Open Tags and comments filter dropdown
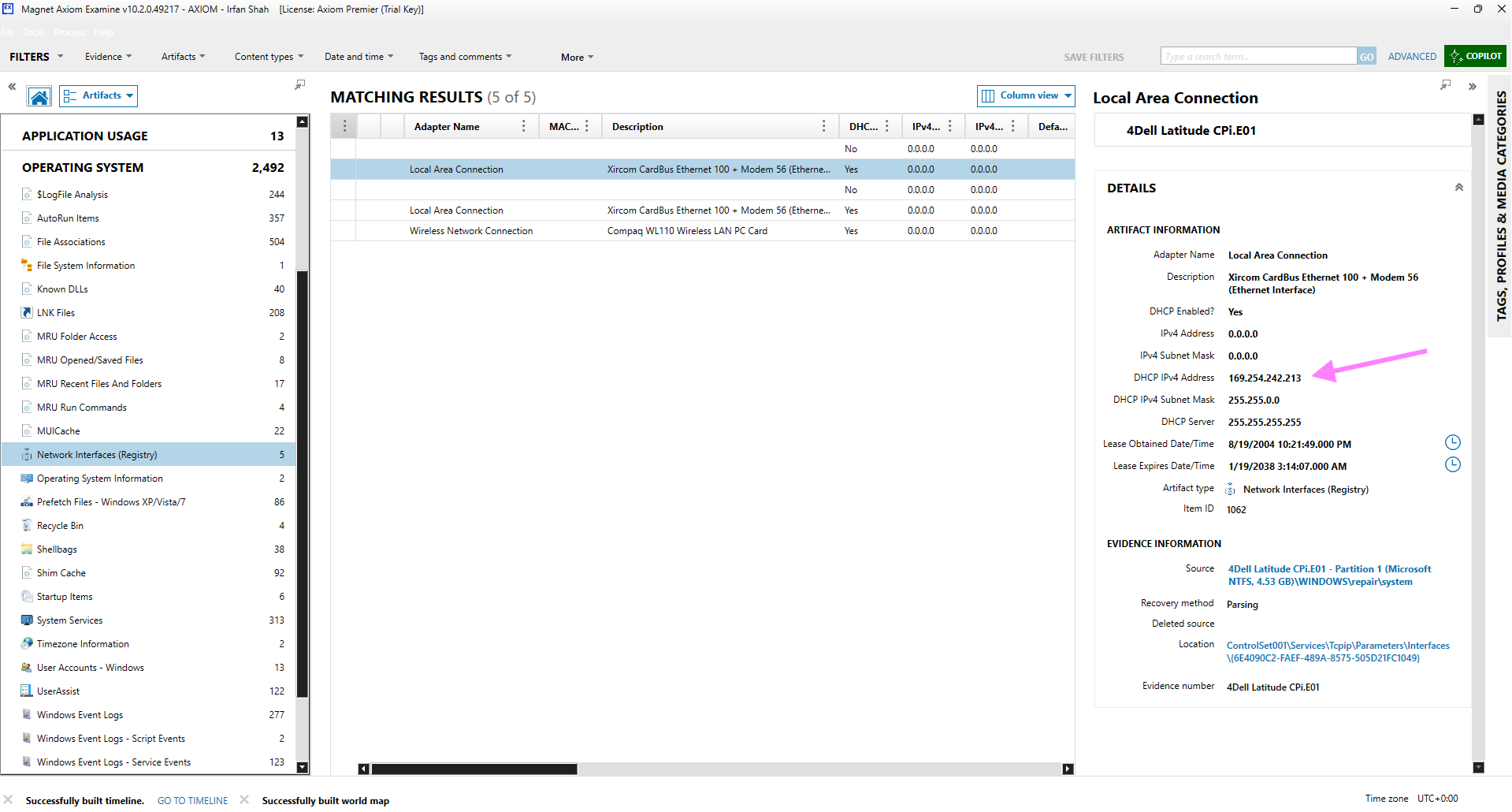The width and height of the screenshot is (1512, 812). [x=465, y=57]
